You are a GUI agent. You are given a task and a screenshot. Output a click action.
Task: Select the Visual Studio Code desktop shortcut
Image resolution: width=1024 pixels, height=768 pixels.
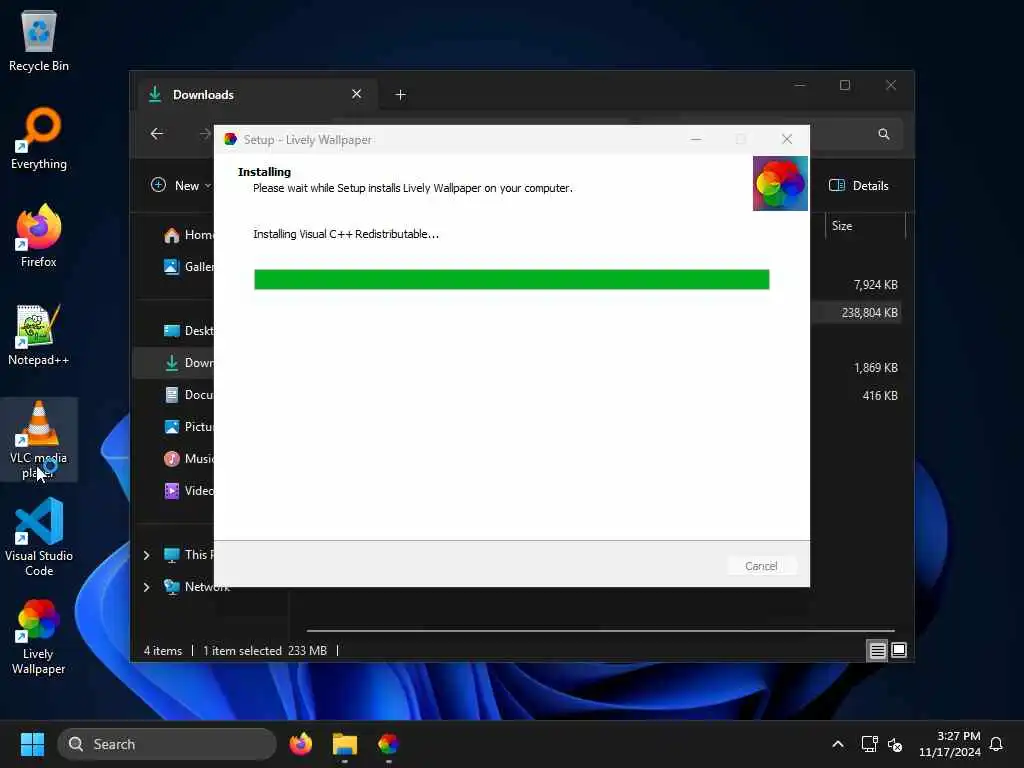click(x=39, y=537)
